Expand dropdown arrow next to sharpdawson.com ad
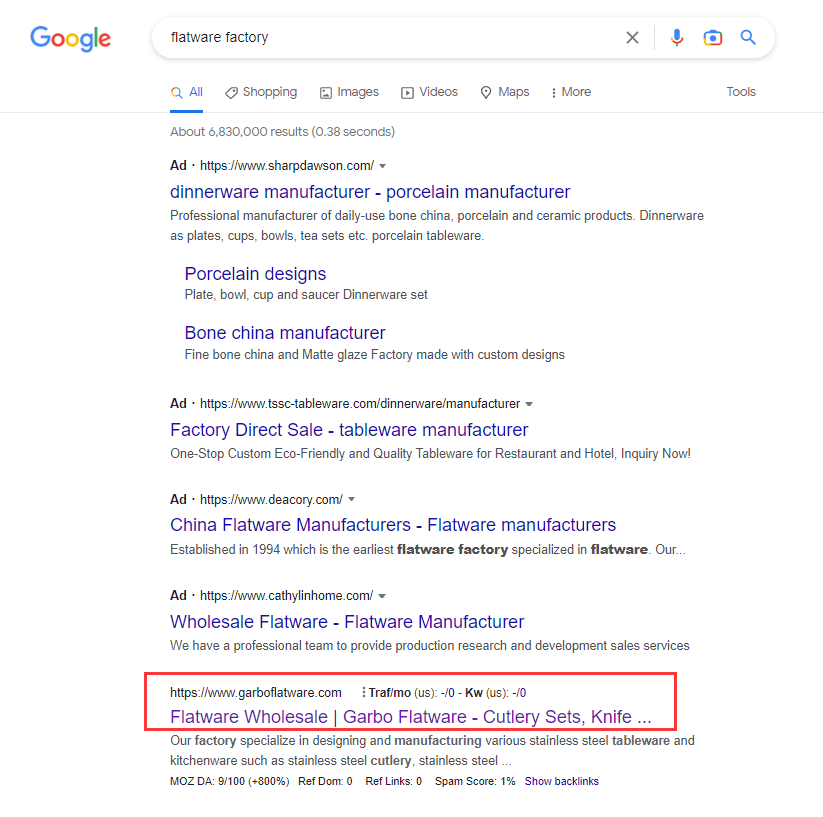823x817 pixels. (x=383, y=166)
